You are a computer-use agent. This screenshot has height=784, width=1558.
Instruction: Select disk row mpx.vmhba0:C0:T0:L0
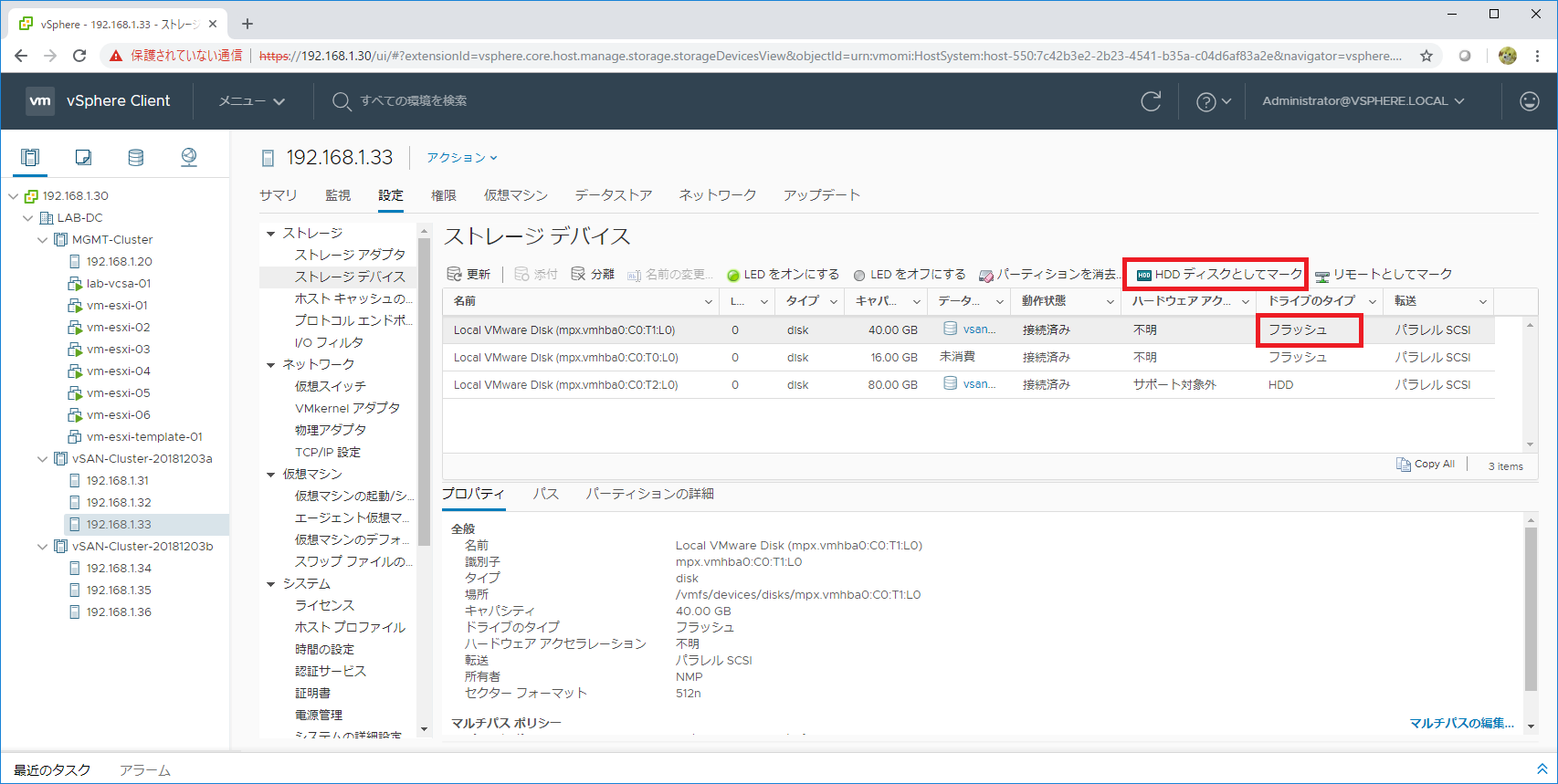(969, 358)
